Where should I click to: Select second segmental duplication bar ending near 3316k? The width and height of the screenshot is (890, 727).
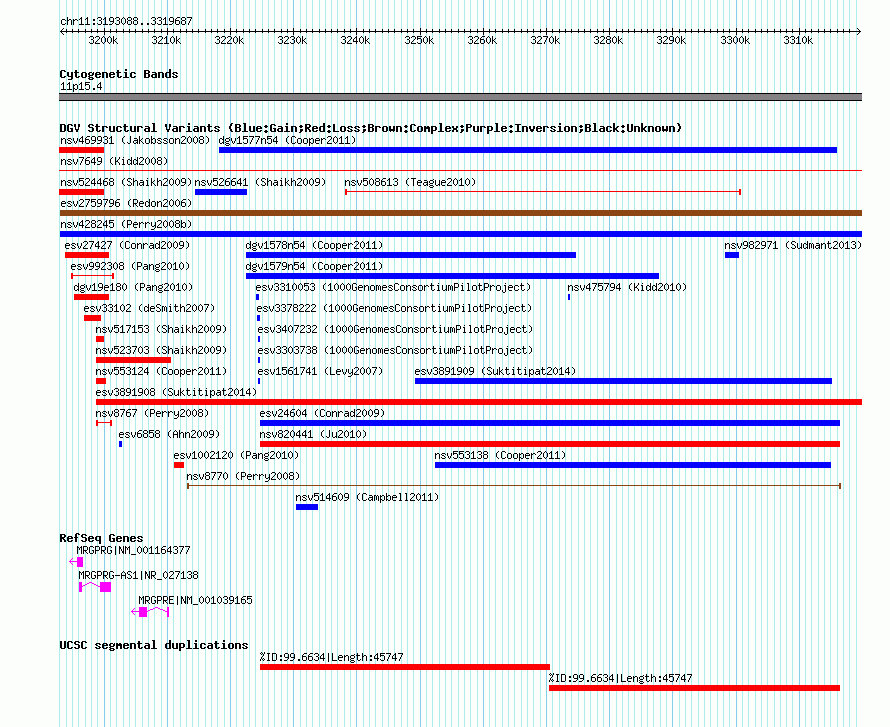[694, 688]
